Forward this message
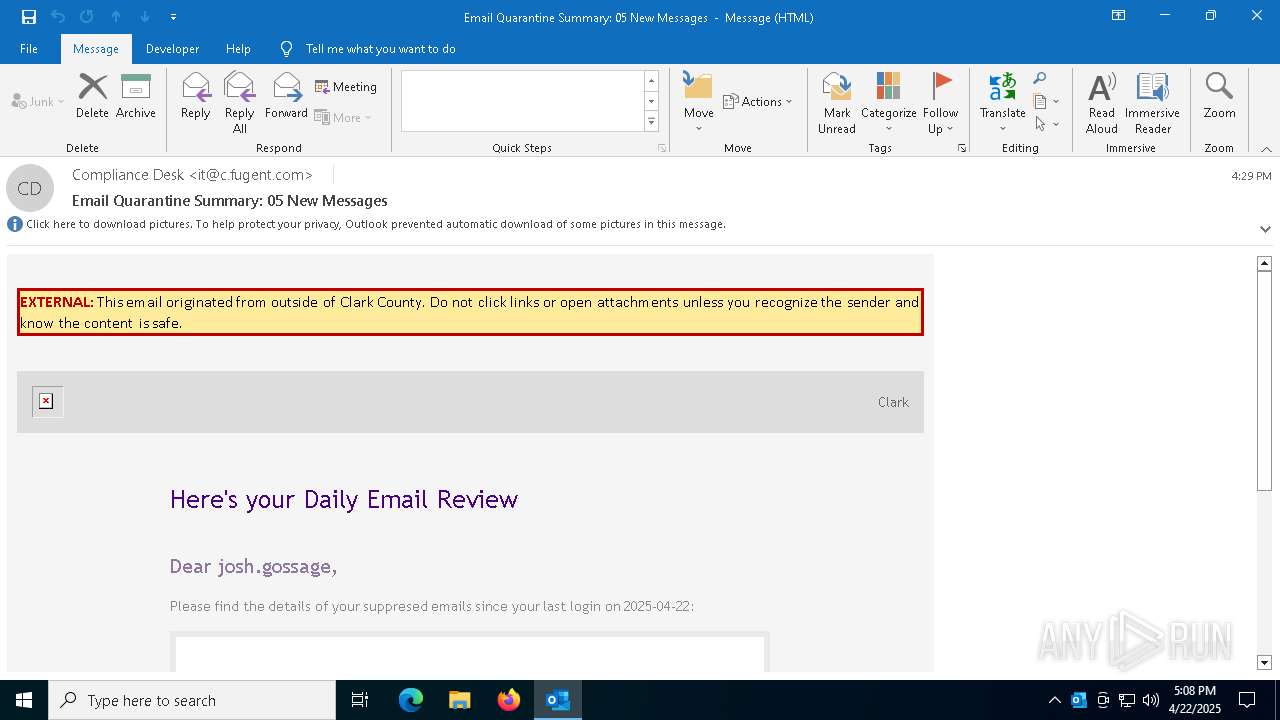The width and height of the screenshot is (1280, 720). 287,96
